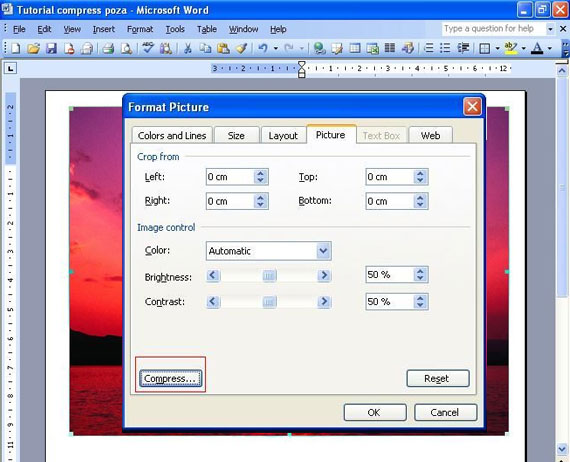Viewport: 570px width, 462px height.
Task: Click the Brightness slider thumb
Action: 269,276
